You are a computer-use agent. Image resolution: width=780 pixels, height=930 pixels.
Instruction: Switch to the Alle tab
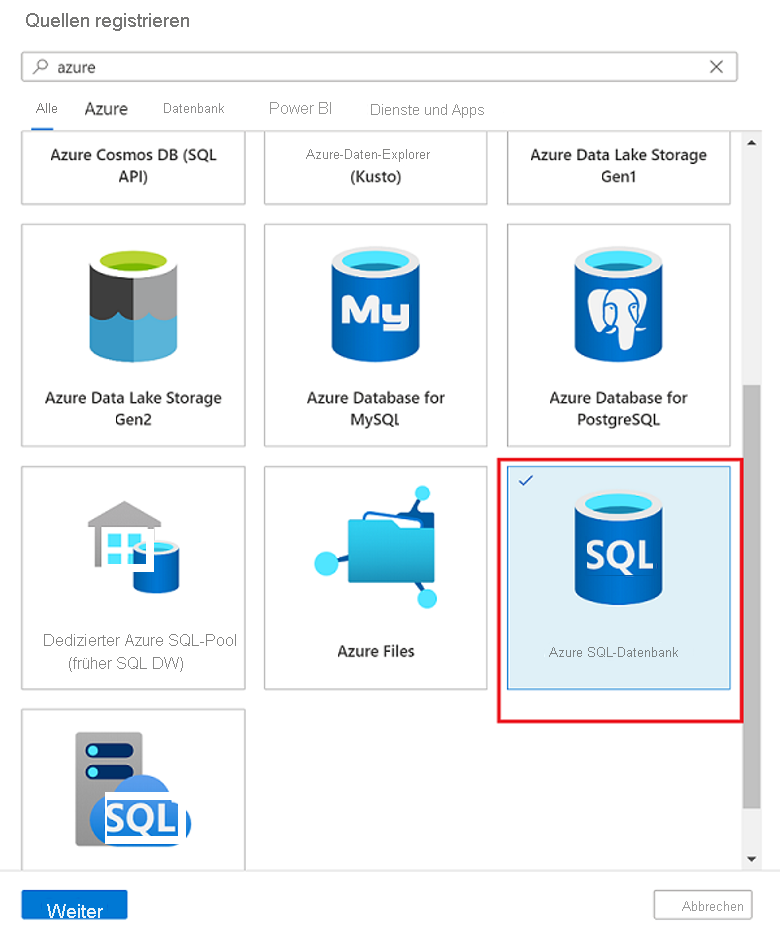(46, 109)
